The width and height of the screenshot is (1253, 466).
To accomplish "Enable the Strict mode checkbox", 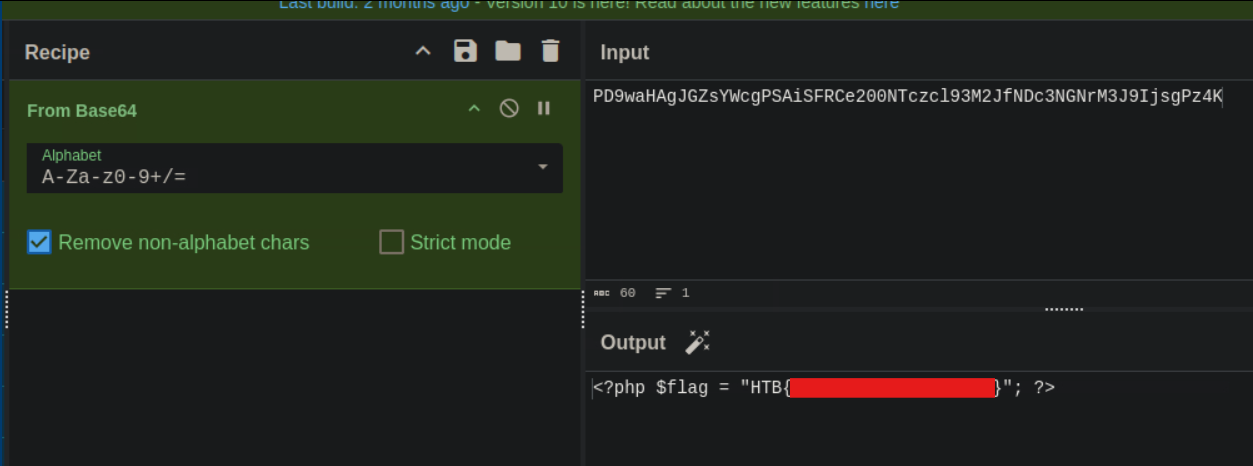I will click(x=391, y=242).
